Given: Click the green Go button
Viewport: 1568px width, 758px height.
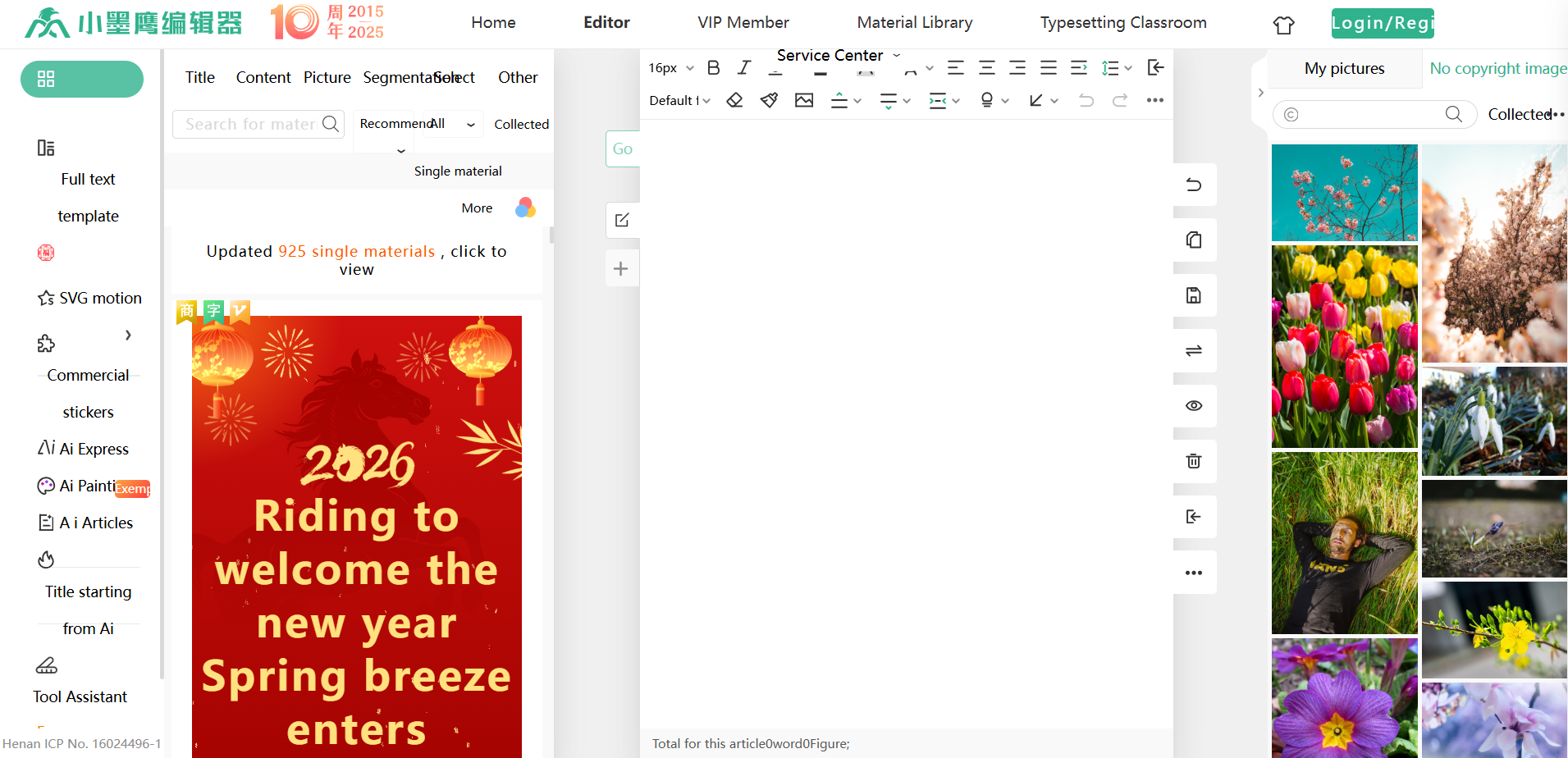Looking at the screenshot, I should 623,148.
